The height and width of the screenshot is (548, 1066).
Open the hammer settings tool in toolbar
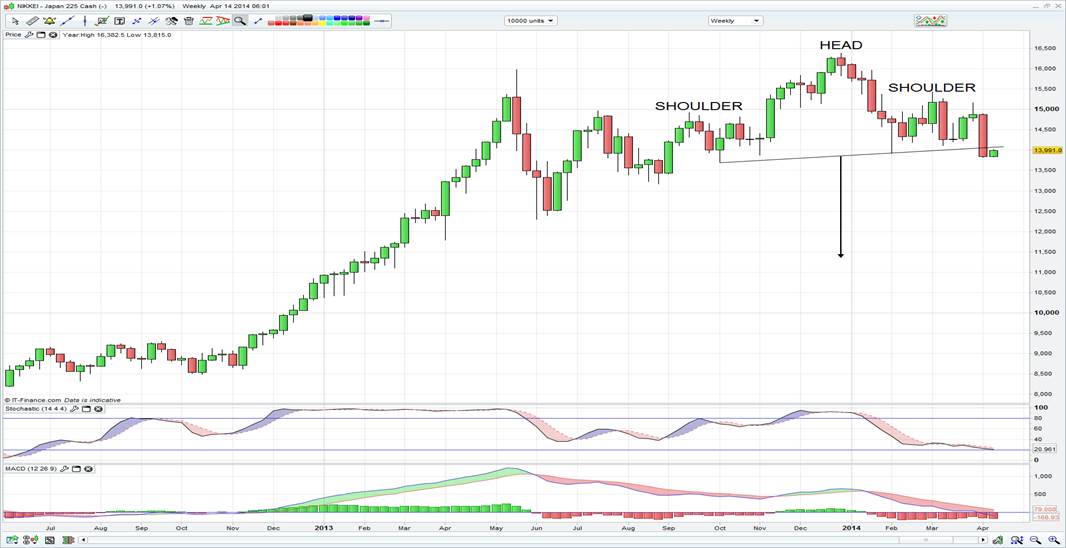pos(172,21)
